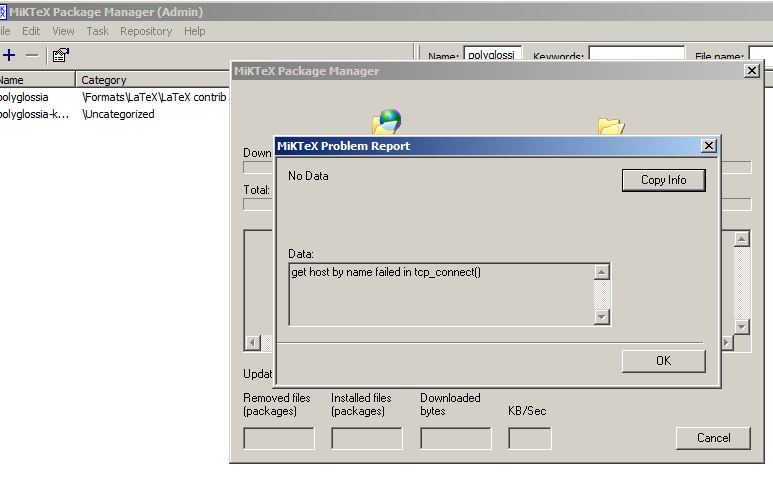Click the Downloaded bytes counter box
Image resolution: width=773 pixels, height=484 pixels.
click(x=456, y=438)
